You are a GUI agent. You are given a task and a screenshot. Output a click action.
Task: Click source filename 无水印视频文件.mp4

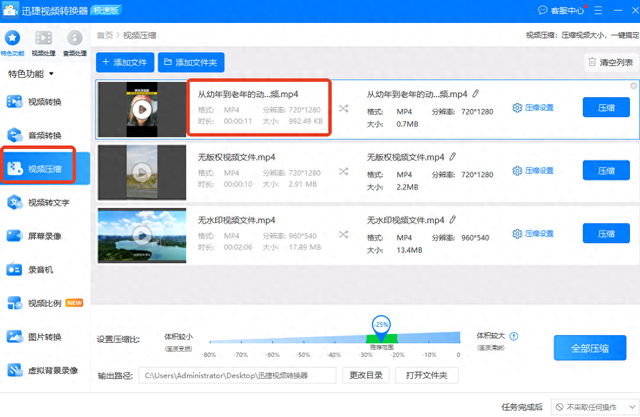coord(237,220)
